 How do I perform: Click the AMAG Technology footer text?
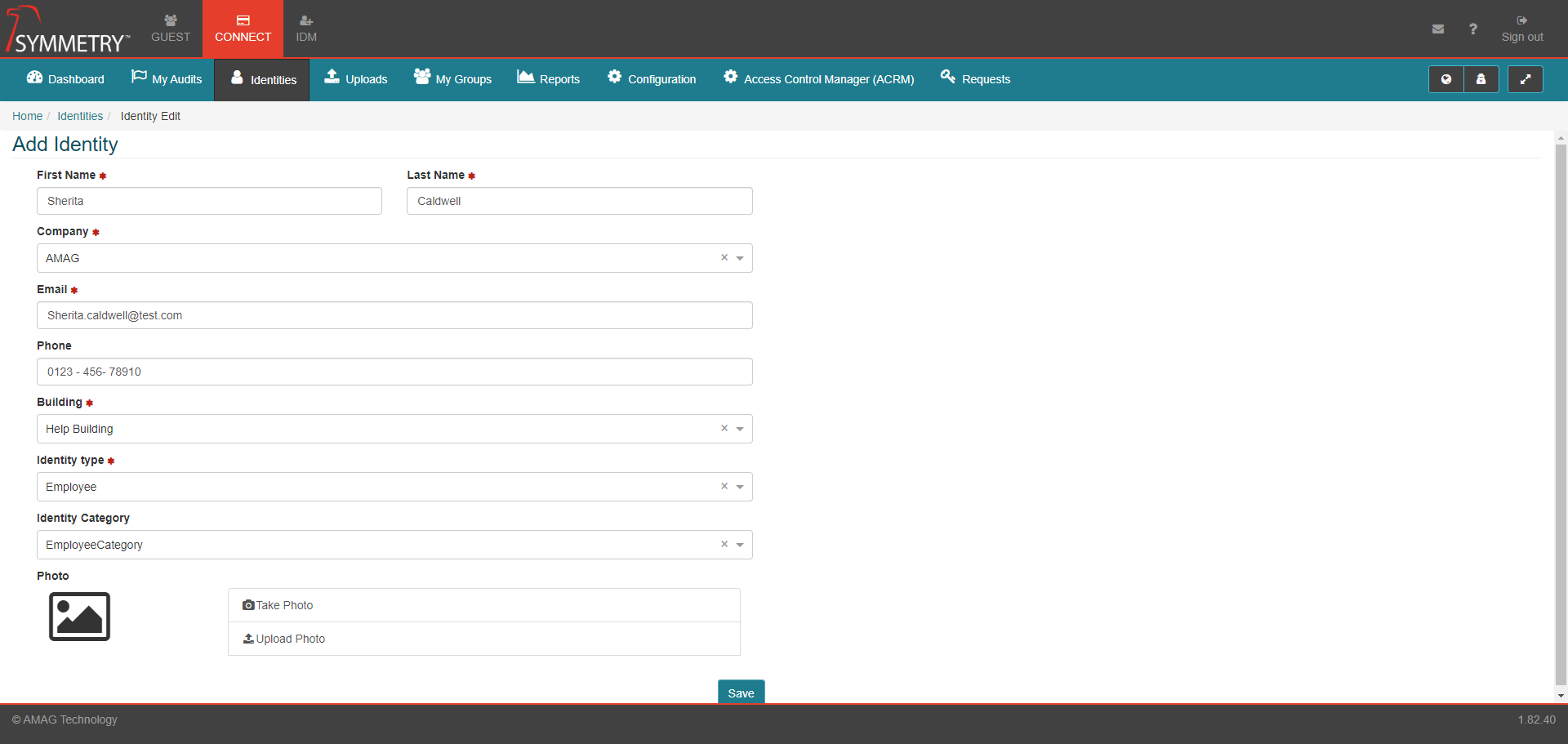click(65, 719)
